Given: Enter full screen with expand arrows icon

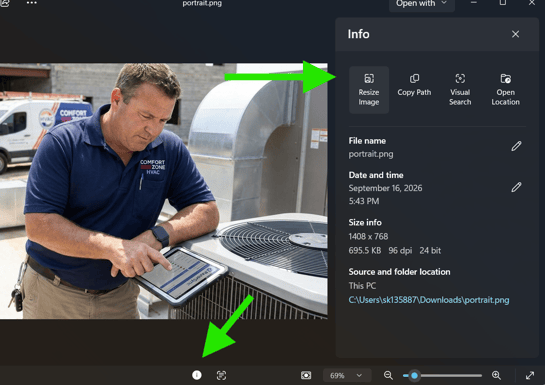Looking at the screenshot, I should point(530,375).
